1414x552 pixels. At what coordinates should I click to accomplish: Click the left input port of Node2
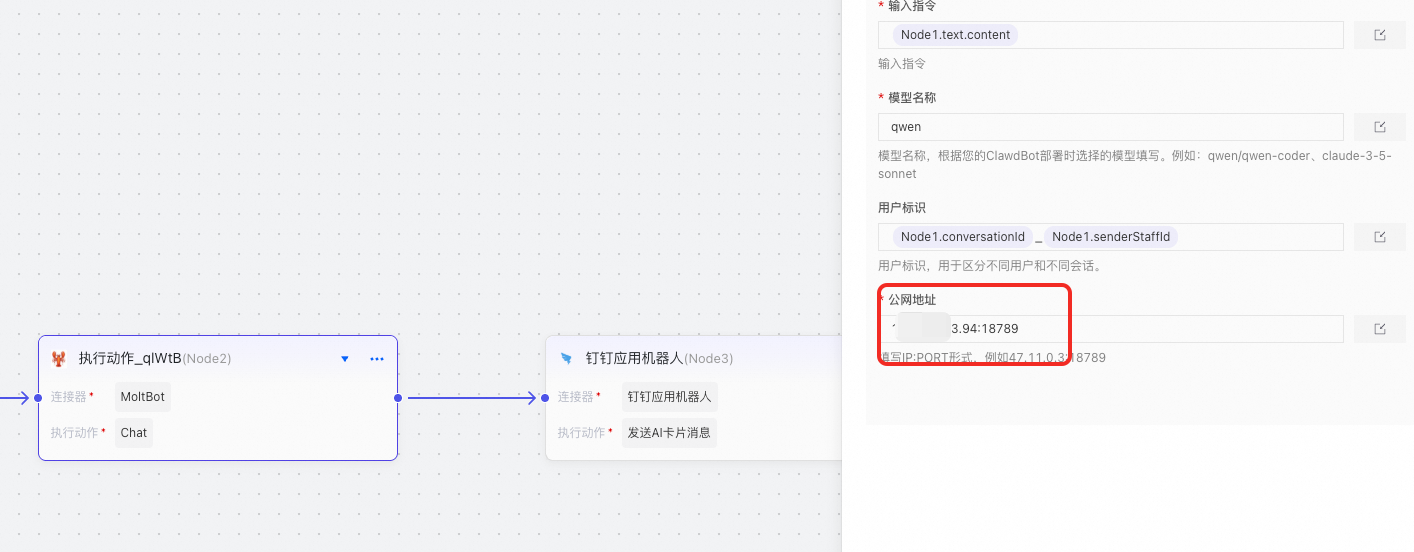pyautogui.click(x=38, y=398)
